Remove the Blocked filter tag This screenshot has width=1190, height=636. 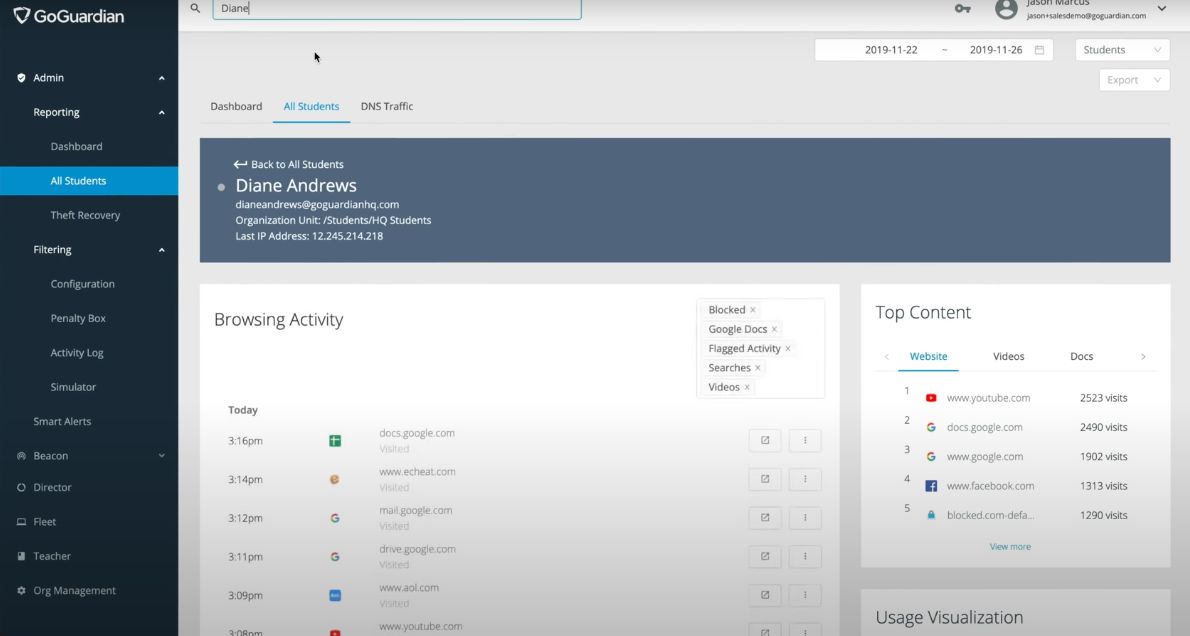click(753, 310)
